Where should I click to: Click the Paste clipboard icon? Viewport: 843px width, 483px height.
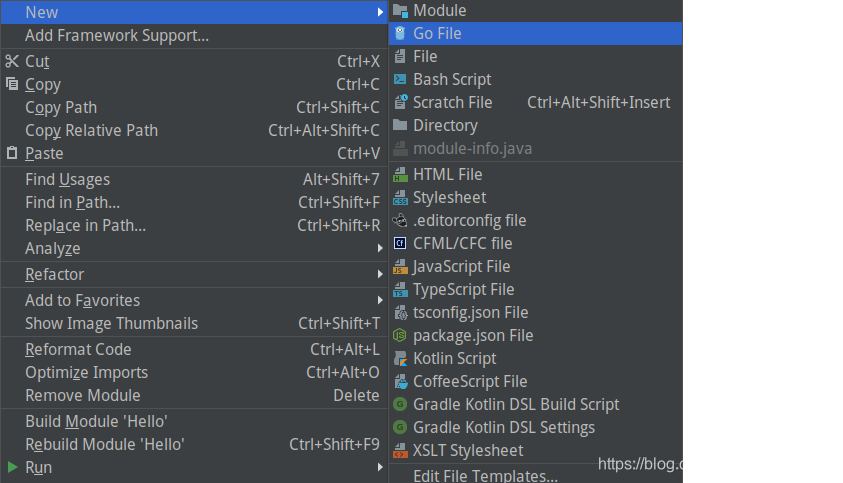[12, 153]
